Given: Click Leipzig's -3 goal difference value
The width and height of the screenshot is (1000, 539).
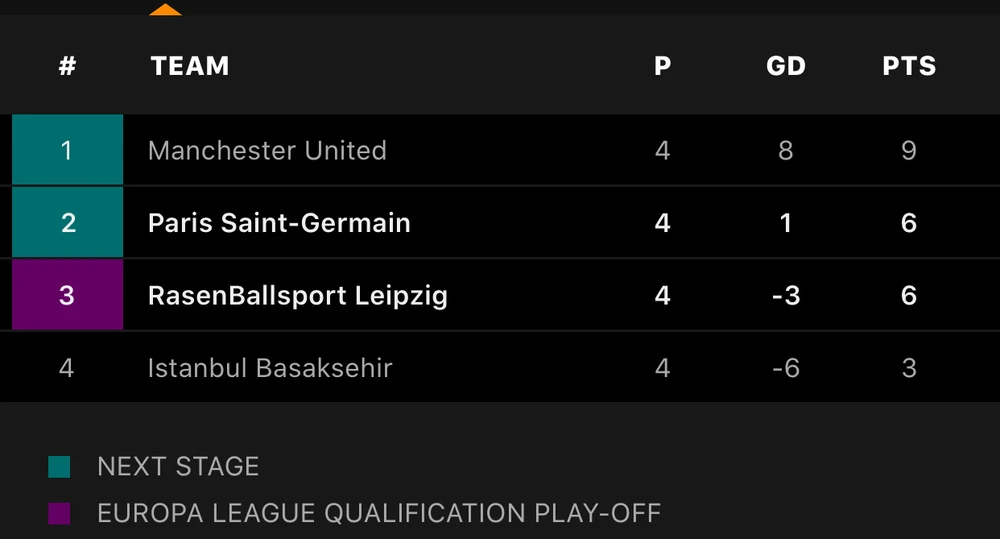Looking at the screenshot, I should (785, 295).
